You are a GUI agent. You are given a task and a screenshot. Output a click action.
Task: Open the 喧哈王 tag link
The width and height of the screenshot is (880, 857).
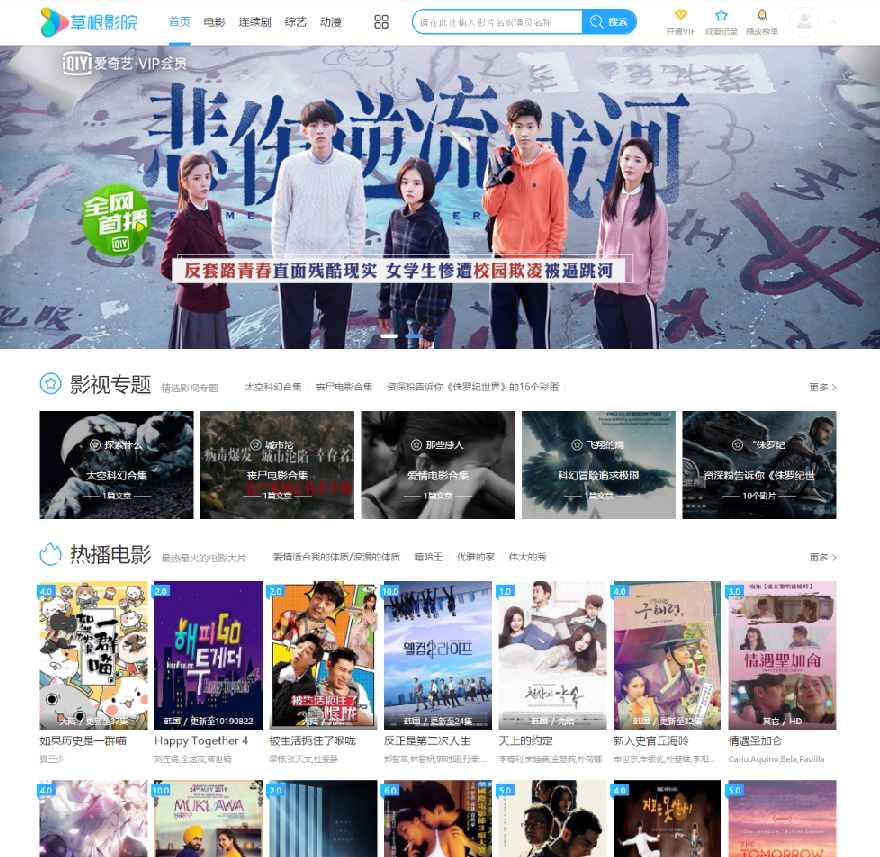click(x=428, y=557)
